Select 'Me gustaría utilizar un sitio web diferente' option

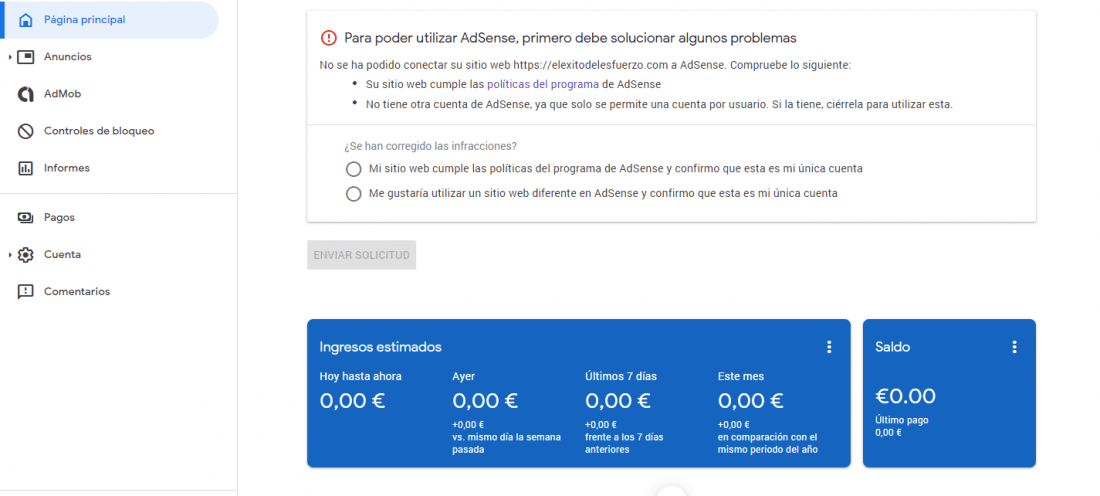pos(354,194)
